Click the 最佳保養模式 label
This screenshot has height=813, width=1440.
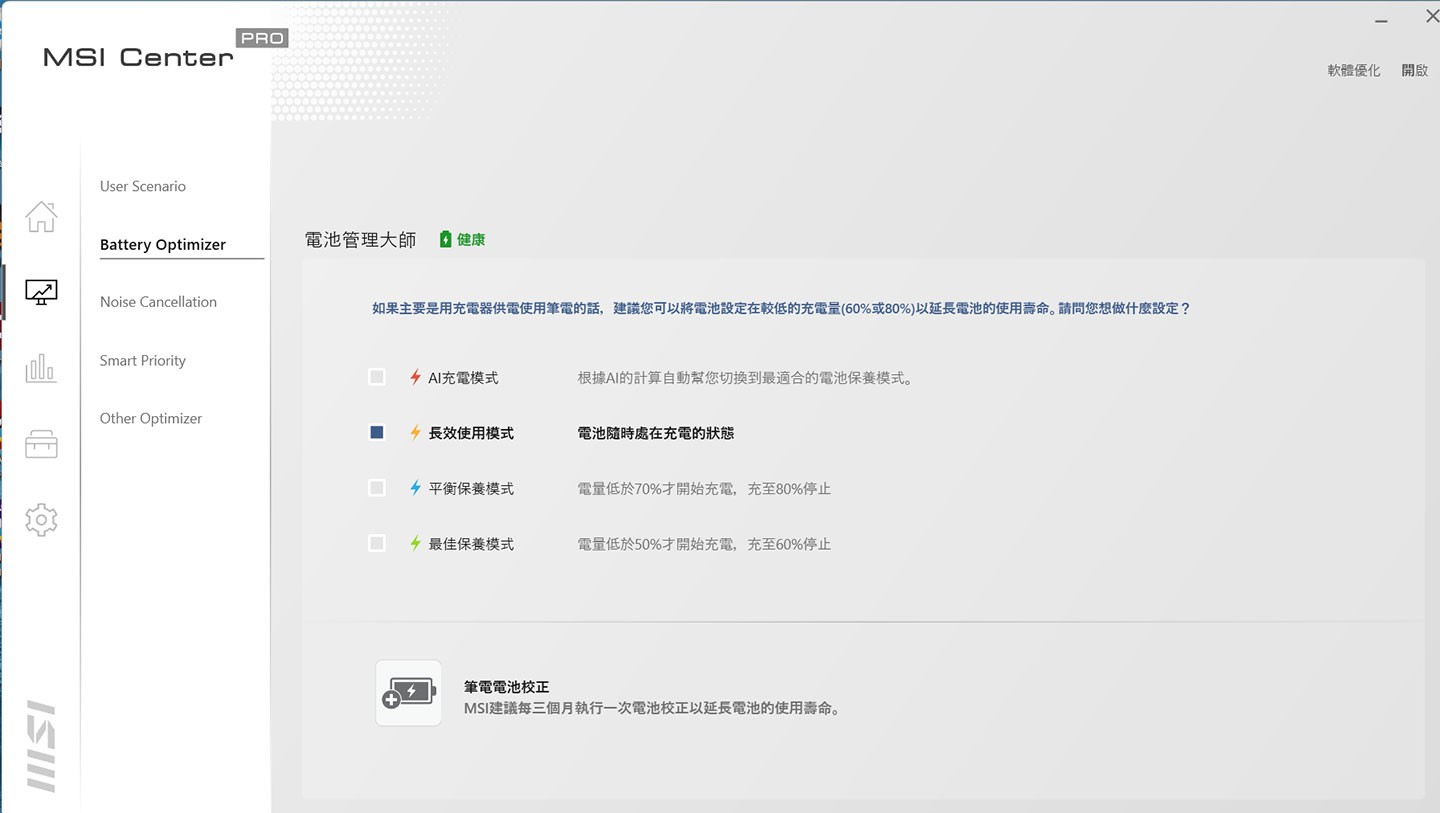471,544
